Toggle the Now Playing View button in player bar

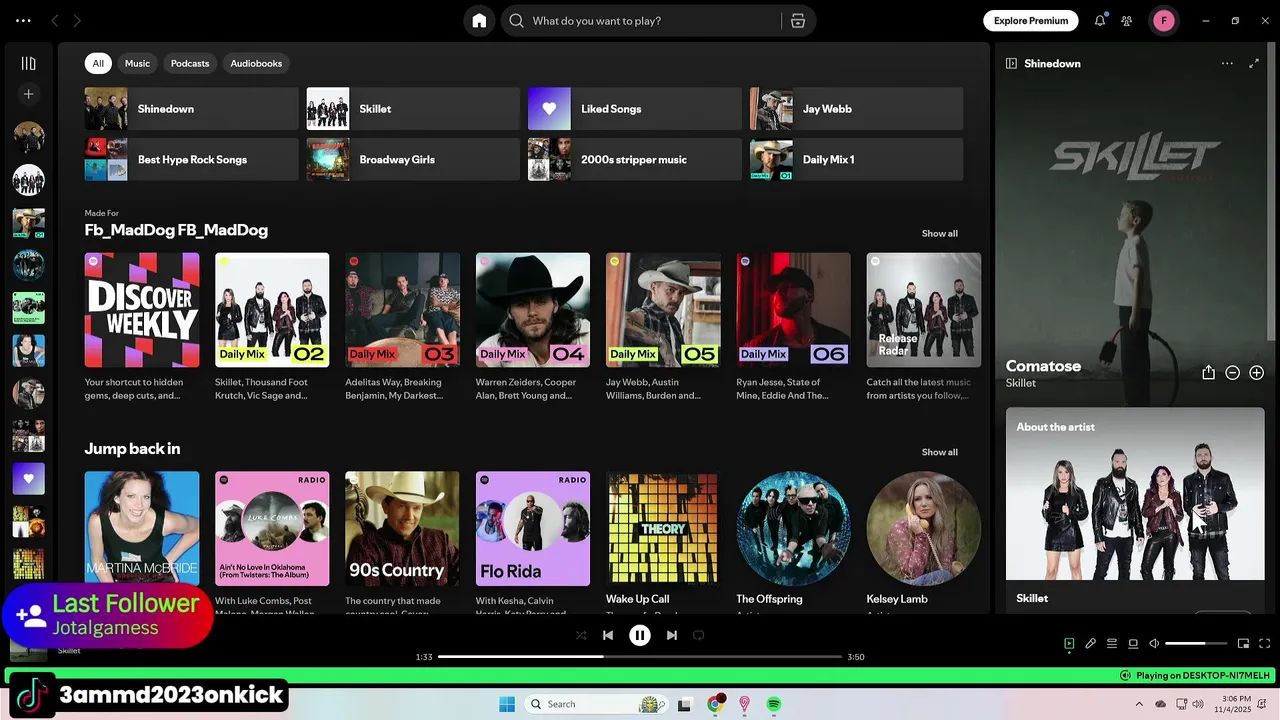1069,644
